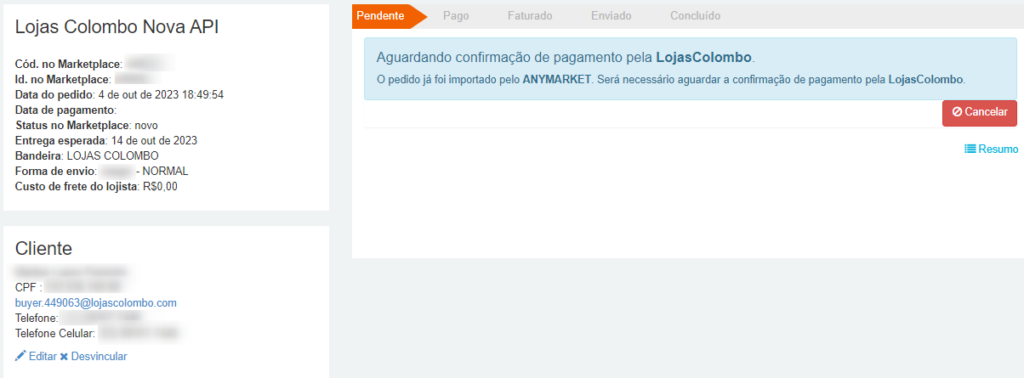The image size is (1024, 378).
Task: Click the ban icon inside Cancelar button
Action: [x=957, y=112]
